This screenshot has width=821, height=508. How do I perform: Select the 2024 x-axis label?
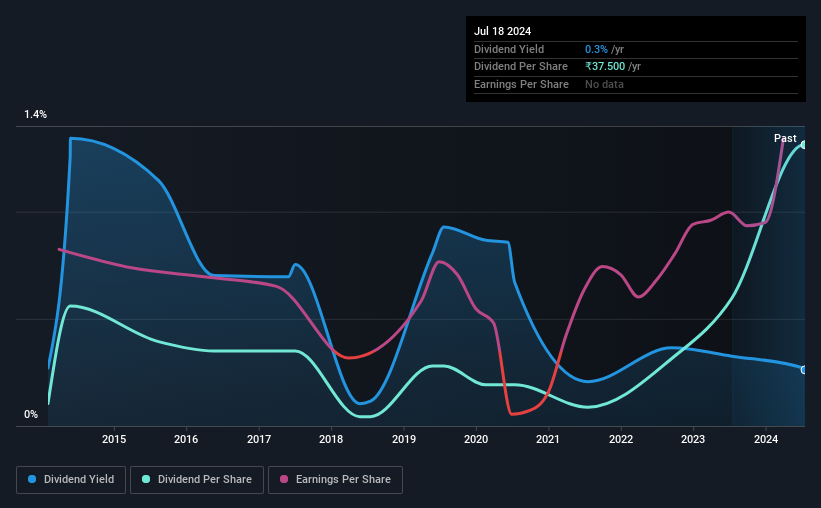click(x=765, y=439)
